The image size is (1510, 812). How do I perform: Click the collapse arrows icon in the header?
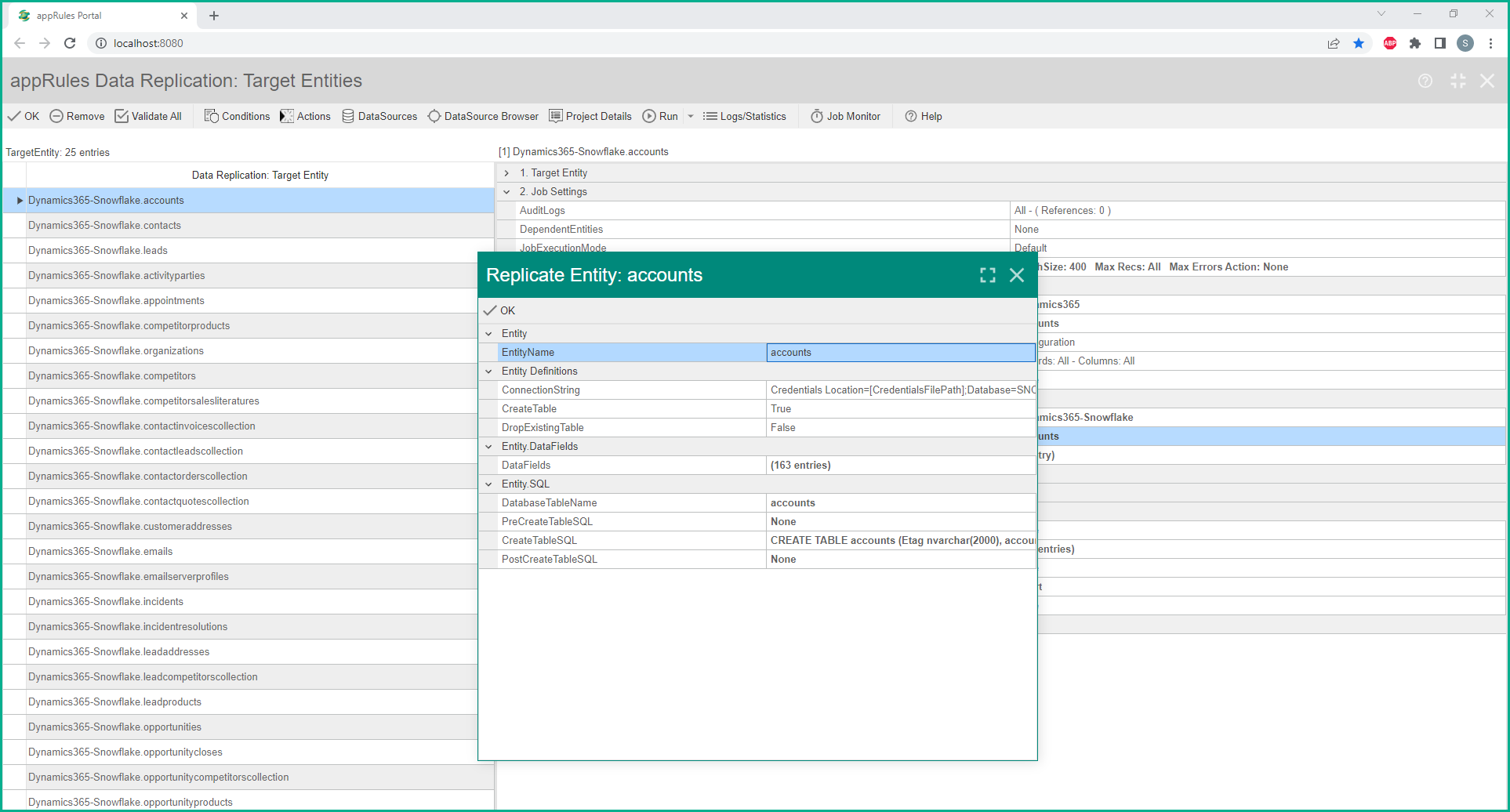[x=1457, y=81]
